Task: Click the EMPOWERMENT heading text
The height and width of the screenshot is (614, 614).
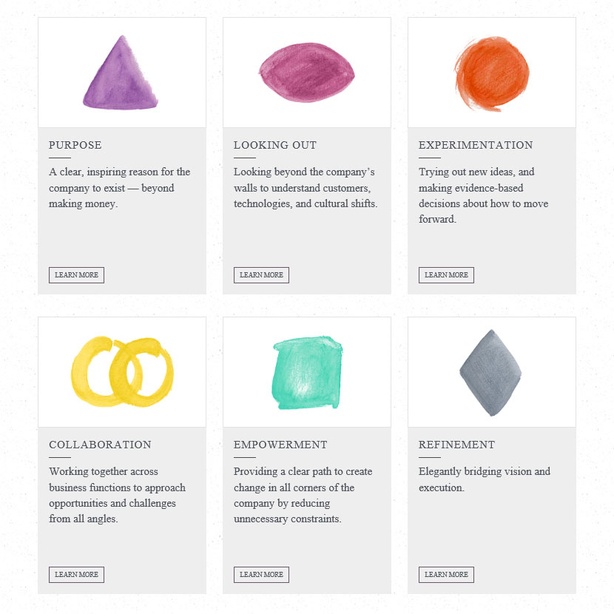Action: (280, 445)
